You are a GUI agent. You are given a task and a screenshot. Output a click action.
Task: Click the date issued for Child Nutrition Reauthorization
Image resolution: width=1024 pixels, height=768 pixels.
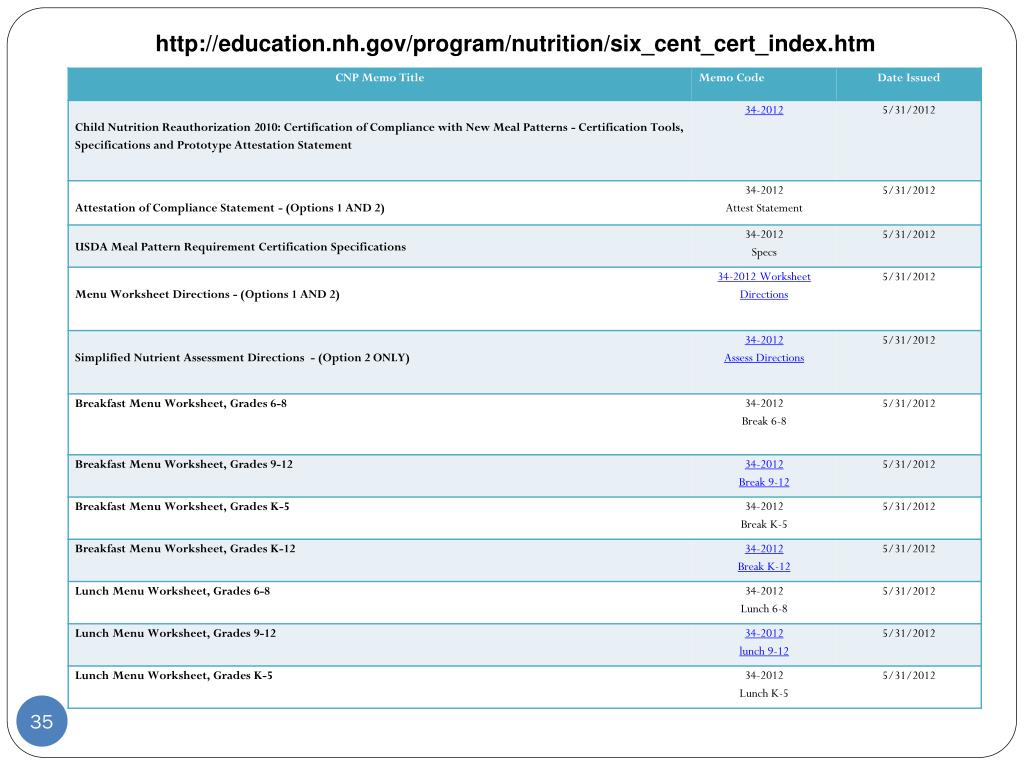point(908,110)
